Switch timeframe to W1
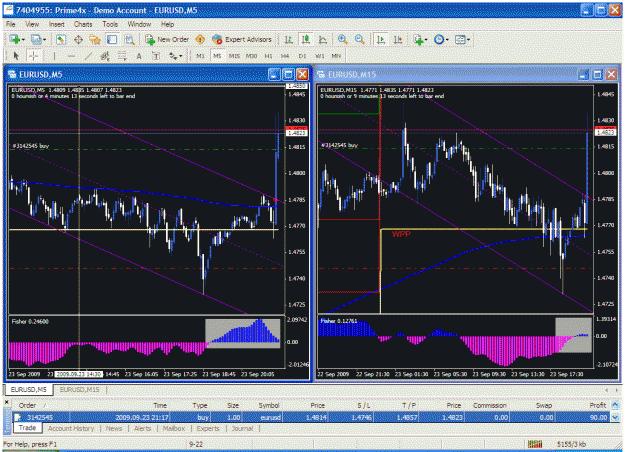Image resolution: width=625 pixels, height=452 pixels. tap(319, 56)
